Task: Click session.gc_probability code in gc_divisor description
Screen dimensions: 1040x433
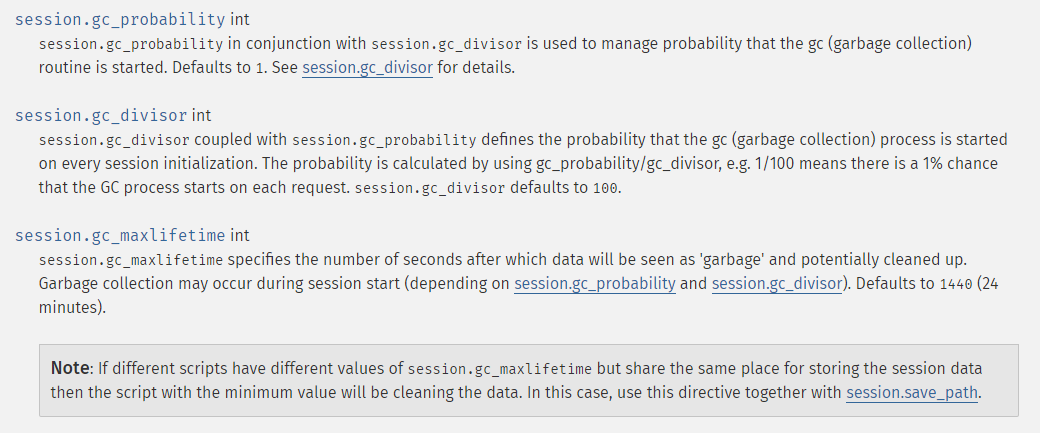Action: pos(384,140)
